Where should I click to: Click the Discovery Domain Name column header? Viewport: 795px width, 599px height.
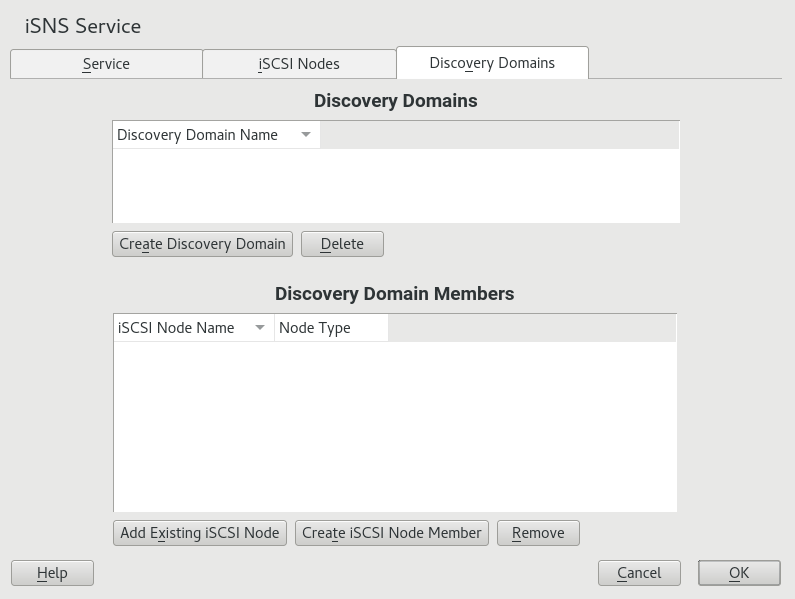point(198,135)
